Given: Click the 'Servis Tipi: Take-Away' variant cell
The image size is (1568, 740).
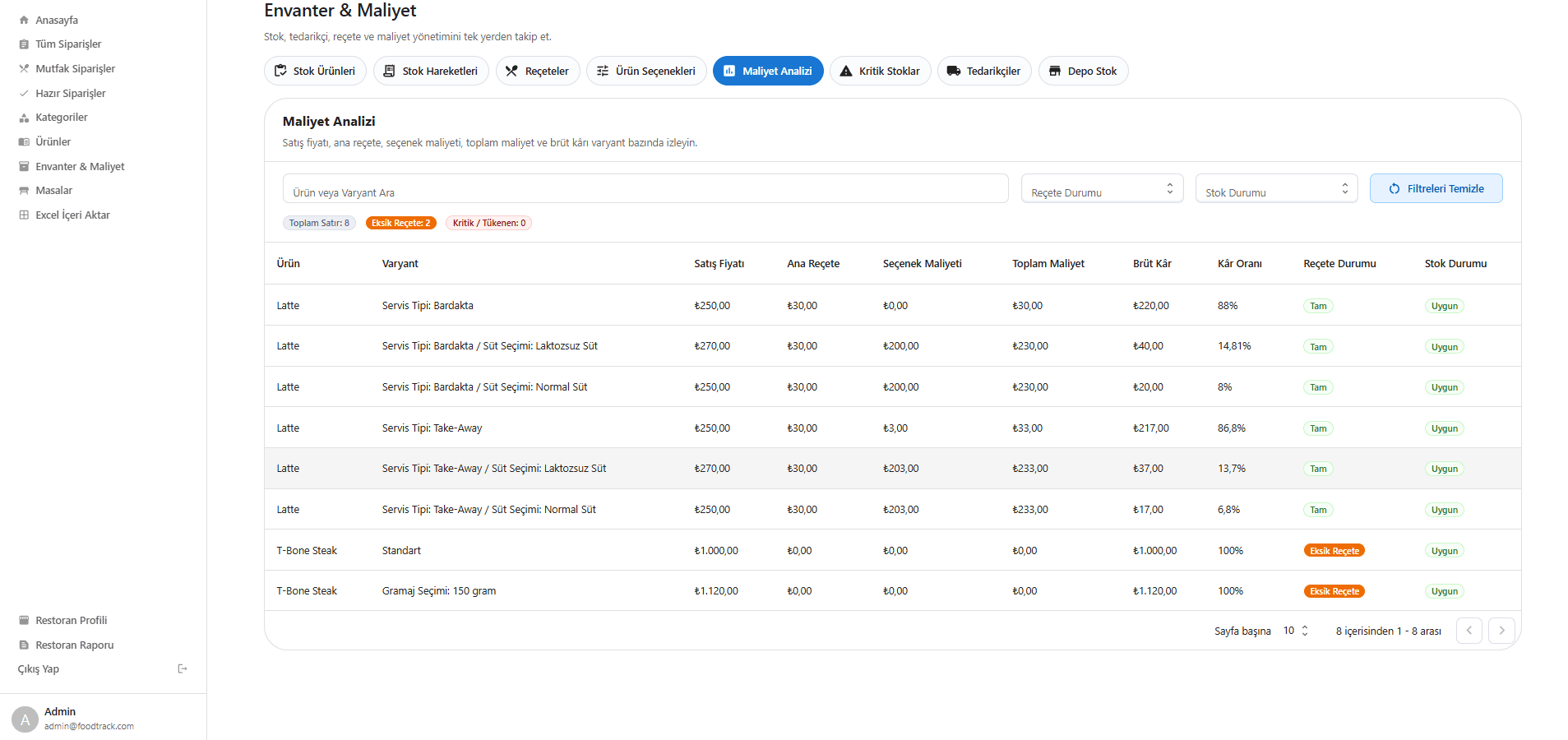Looking at the screenshot, I should click(x=432, y=428).
